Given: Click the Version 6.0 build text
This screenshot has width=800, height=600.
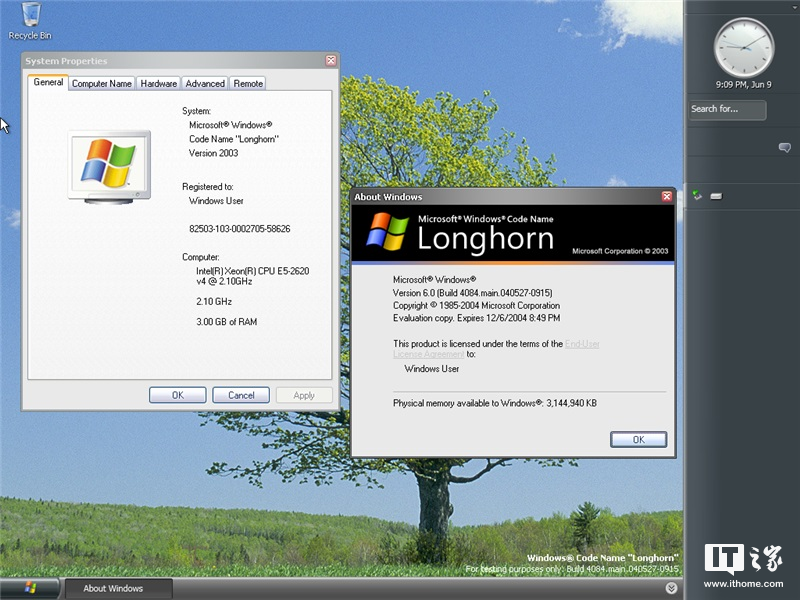Looking at the screenshot, I should tap(472, 293).
